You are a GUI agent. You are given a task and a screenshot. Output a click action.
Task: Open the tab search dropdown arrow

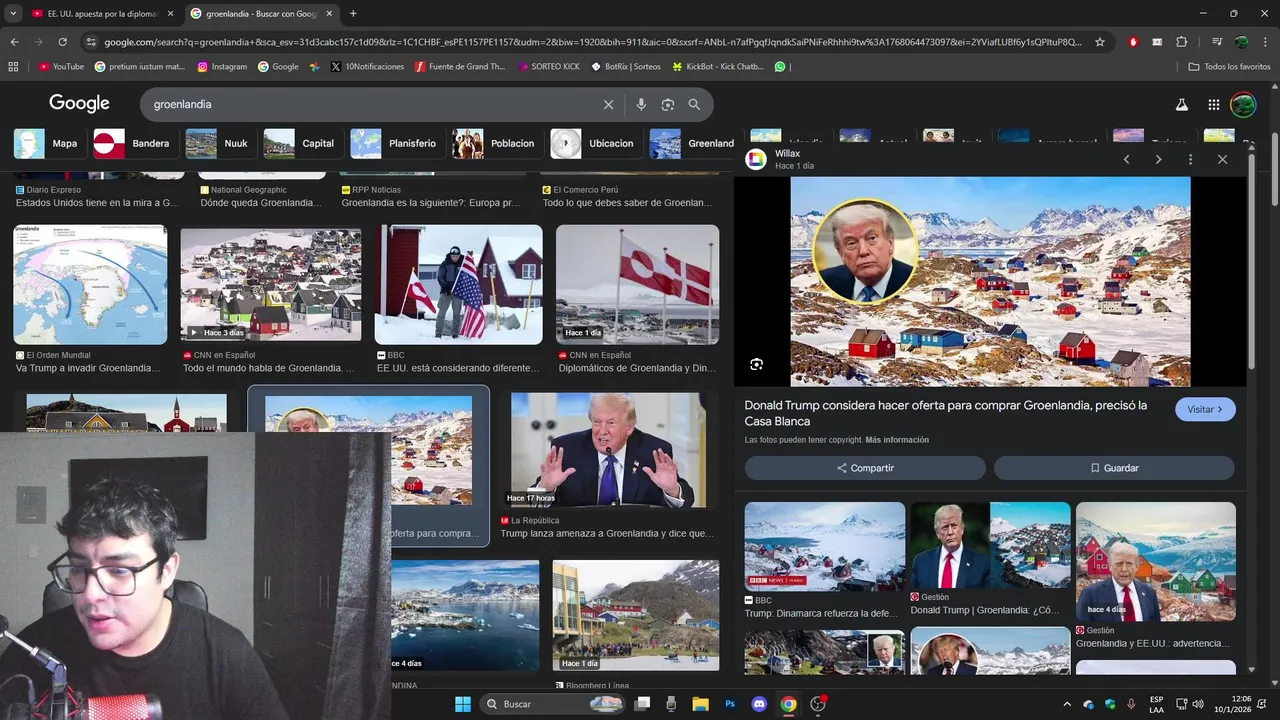point(12,13)
